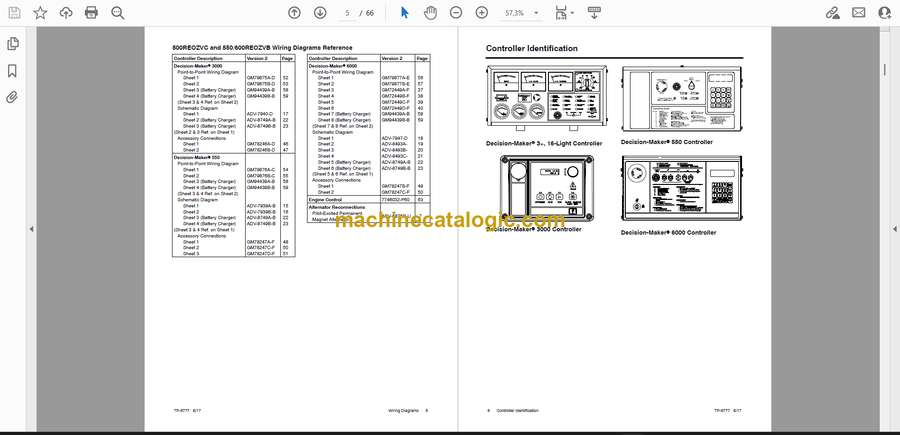Click the Decision-Maker 6000 Controller image
The width and height of the screenshot is (900, 435).
[x=682, y=188]
